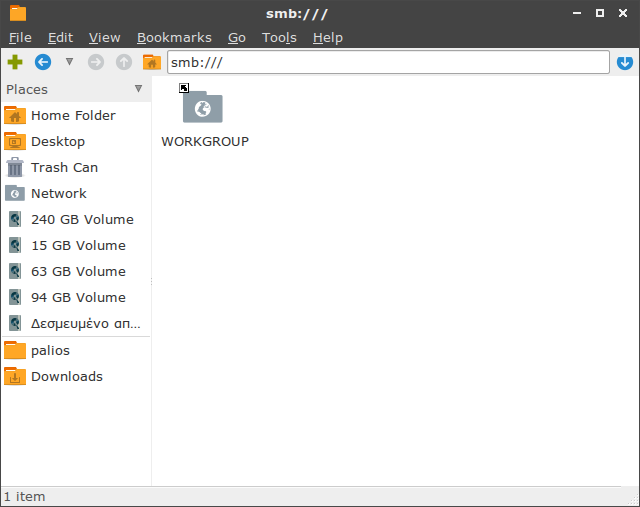Click the 63 GB Volume drive icon
This screenshot has width=640, height=507.
15,271
